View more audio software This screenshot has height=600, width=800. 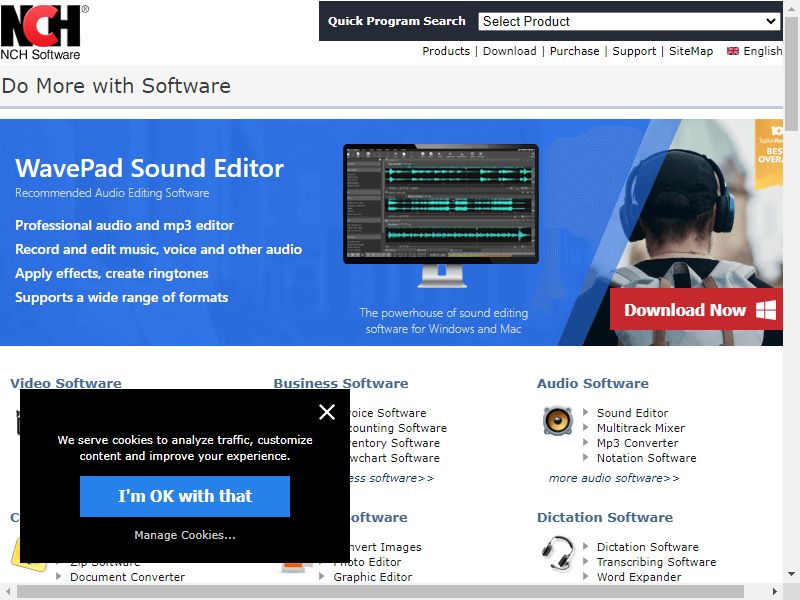pyautogui.click(x=614, y=478)
